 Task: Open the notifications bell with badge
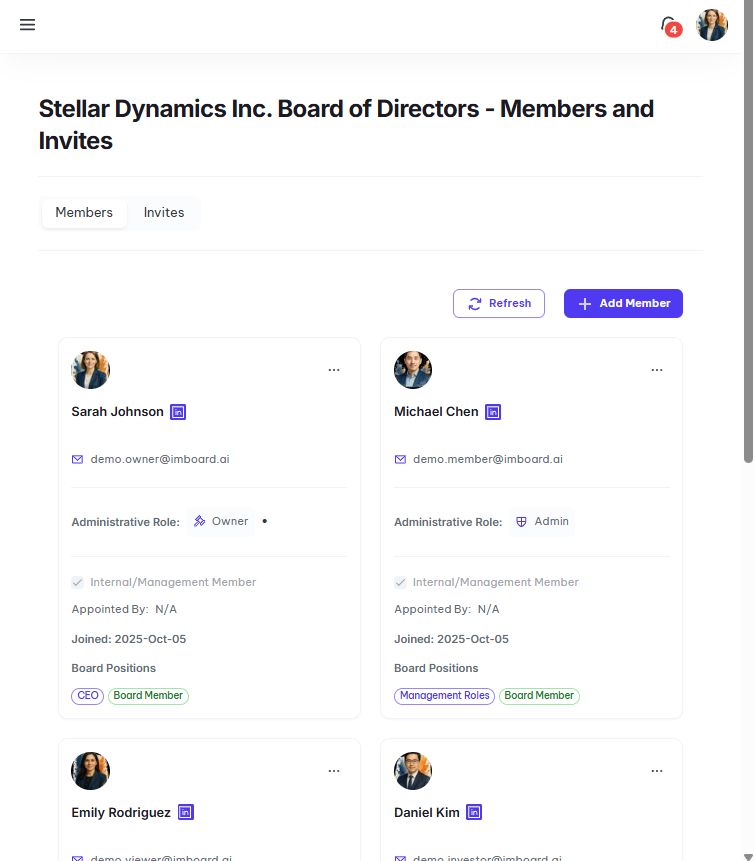coord(670,26)
